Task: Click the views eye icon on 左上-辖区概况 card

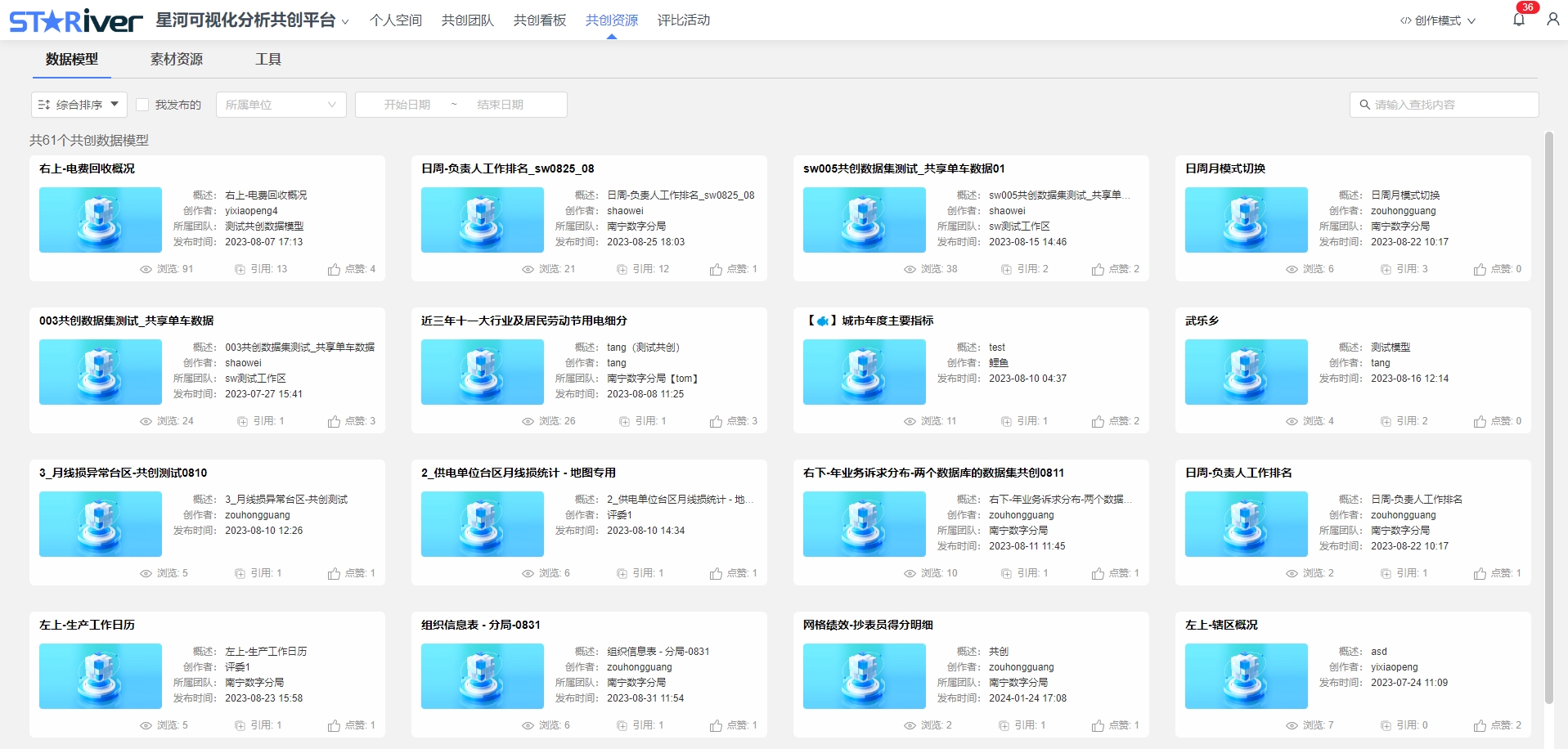Action: click(x=1292, y=726)
